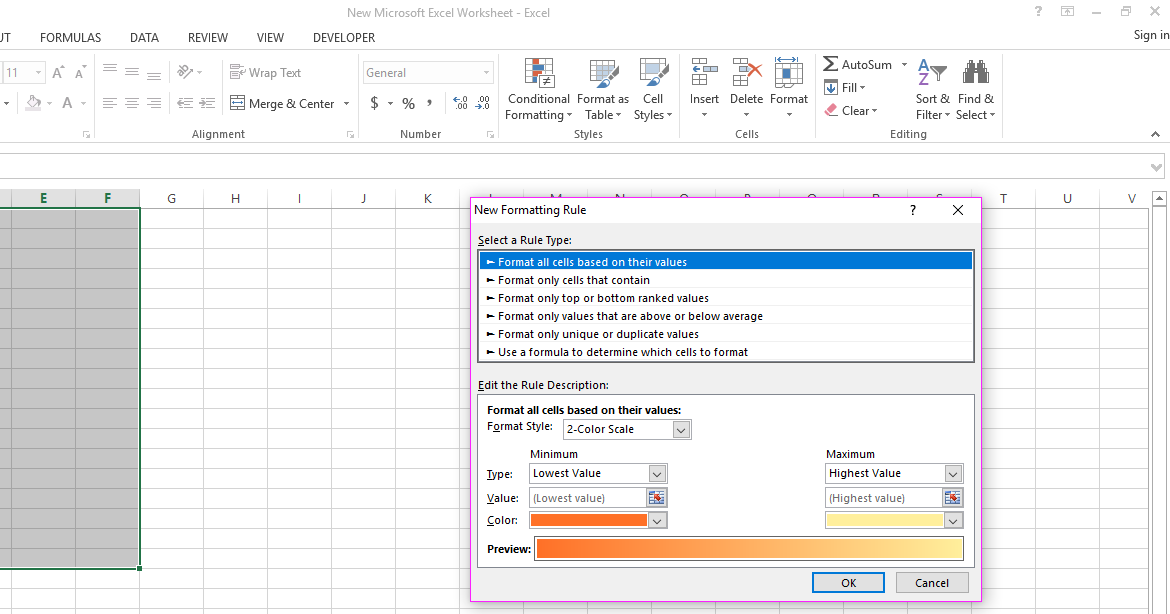Apply Percent Style number format
This screenshot has width=1170, height=614.
[407, 102]
